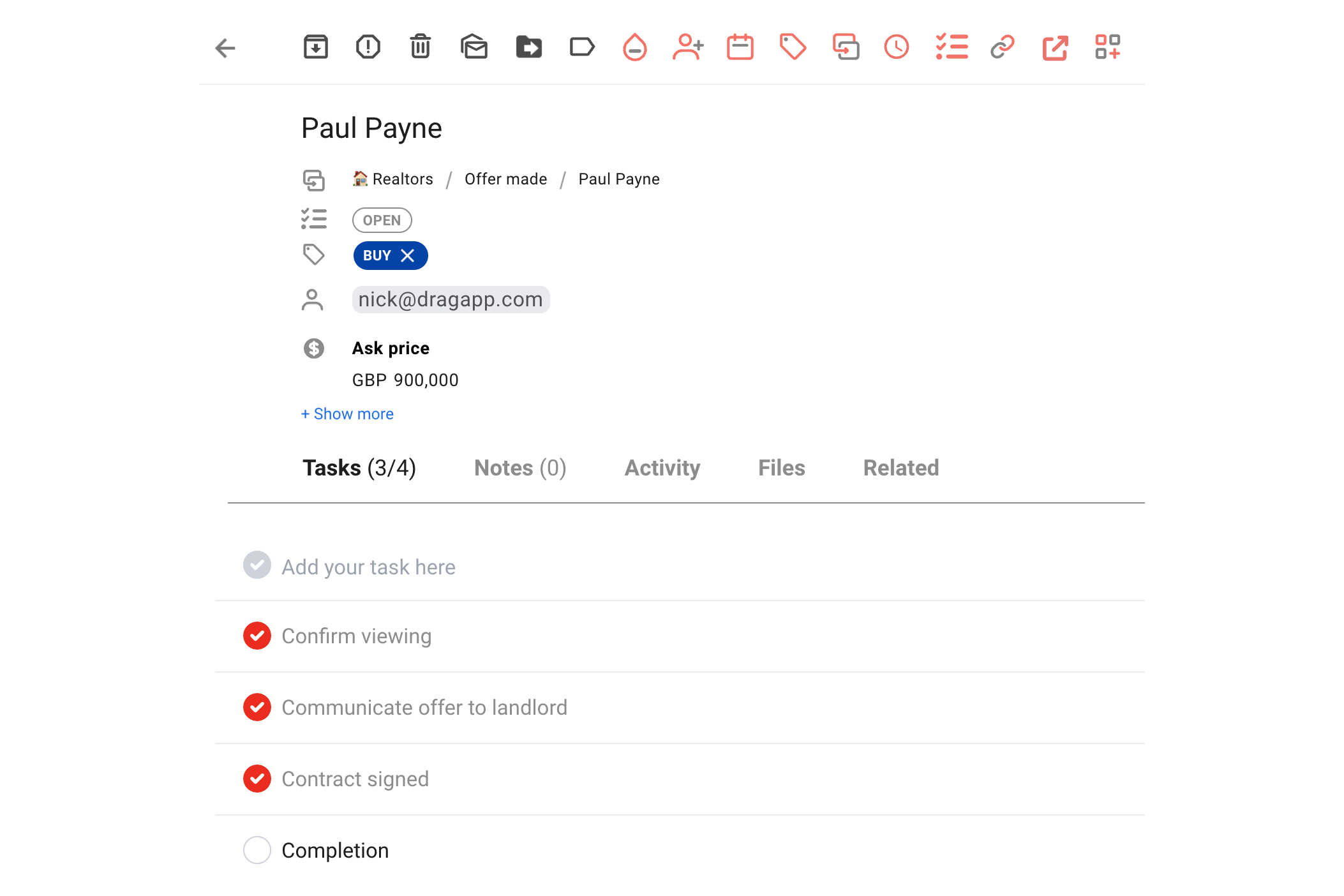The height and width of the screenshot is (896, 1344).
Task: Open the Related tab
Action: tap(901, 468)
